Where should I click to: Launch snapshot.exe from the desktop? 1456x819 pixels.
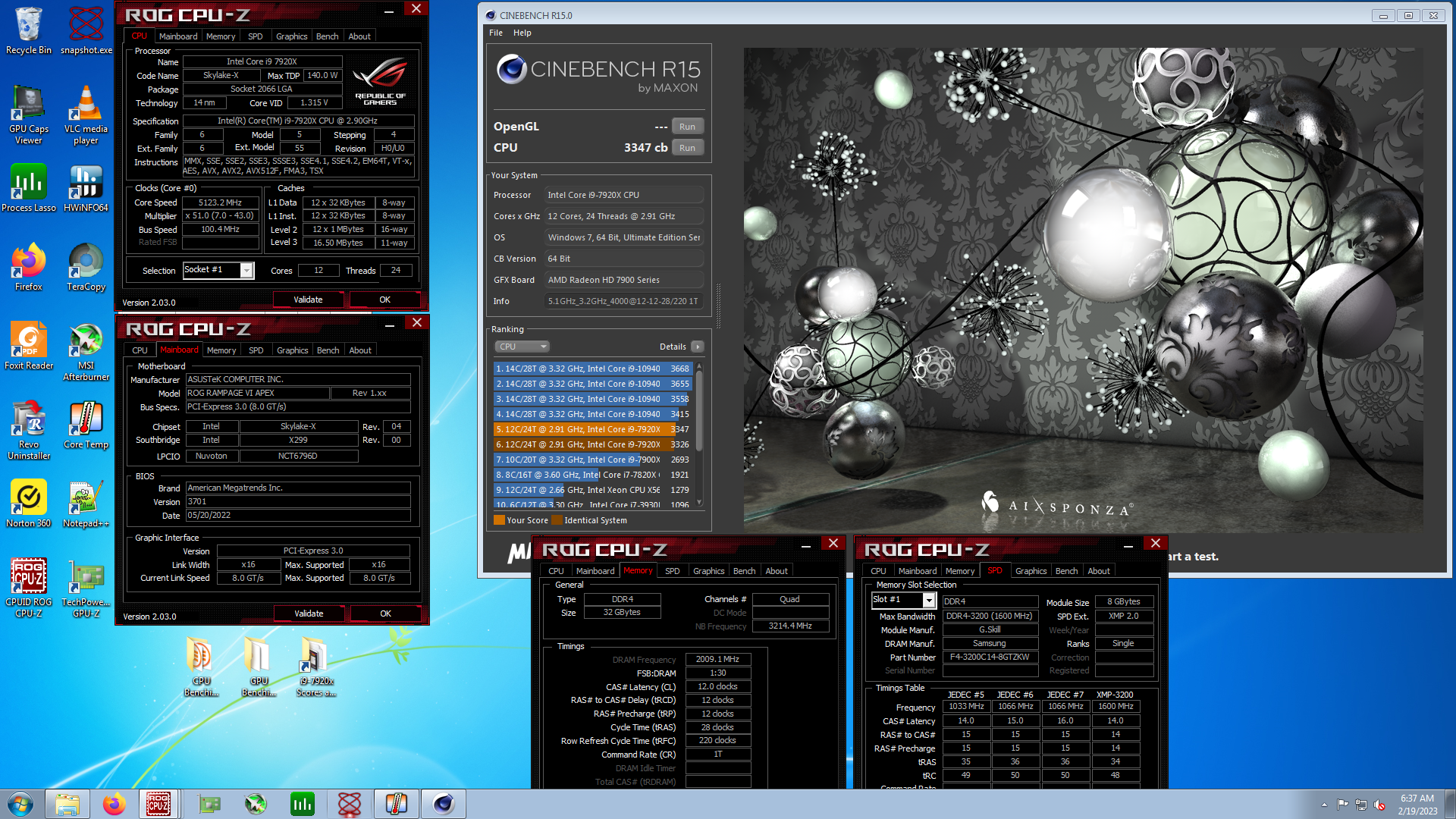86,30
